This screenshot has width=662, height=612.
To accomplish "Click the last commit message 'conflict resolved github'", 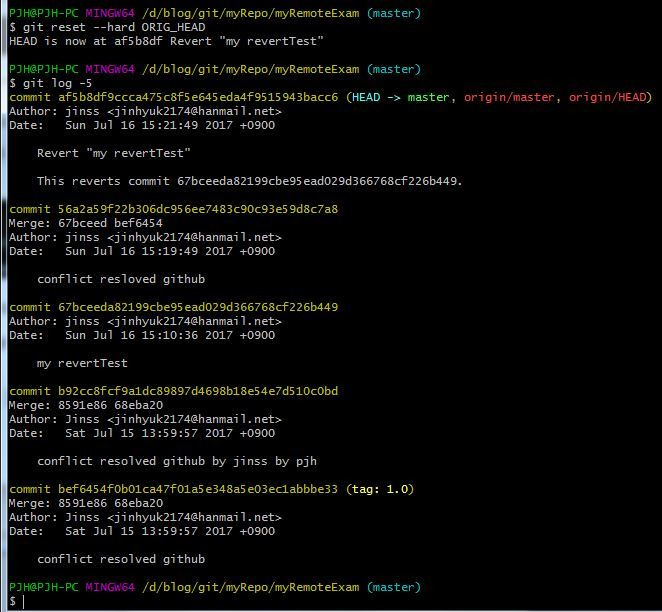I will pyautogui.click(x=121, y=559).
